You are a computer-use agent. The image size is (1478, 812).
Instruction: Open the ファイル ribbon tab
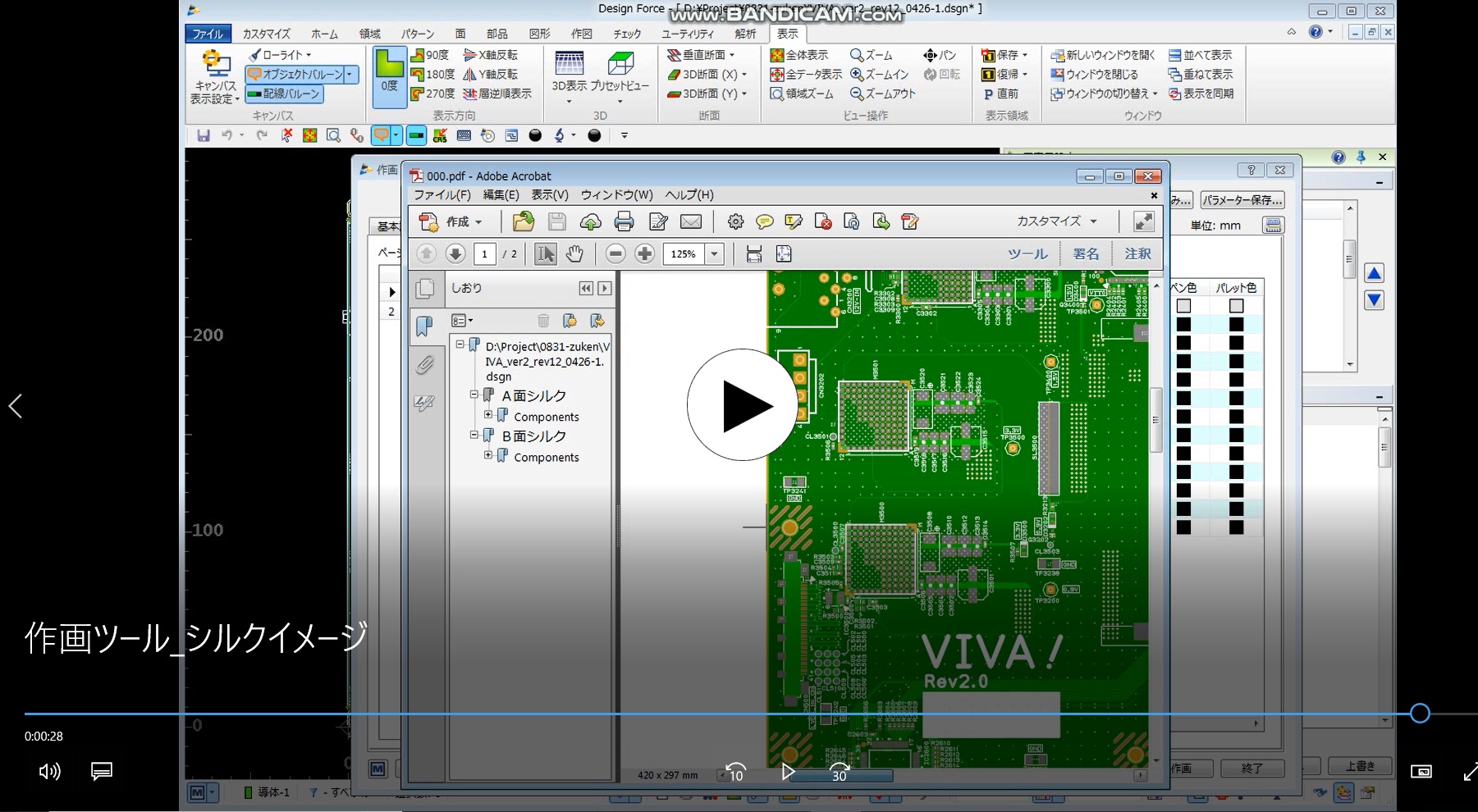click(x=208, y=34)
